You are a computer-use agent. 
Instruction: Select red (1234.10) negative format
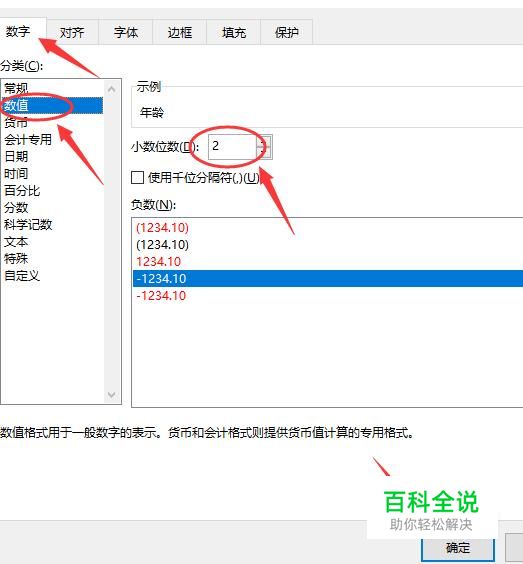click(x=328, y=227)
